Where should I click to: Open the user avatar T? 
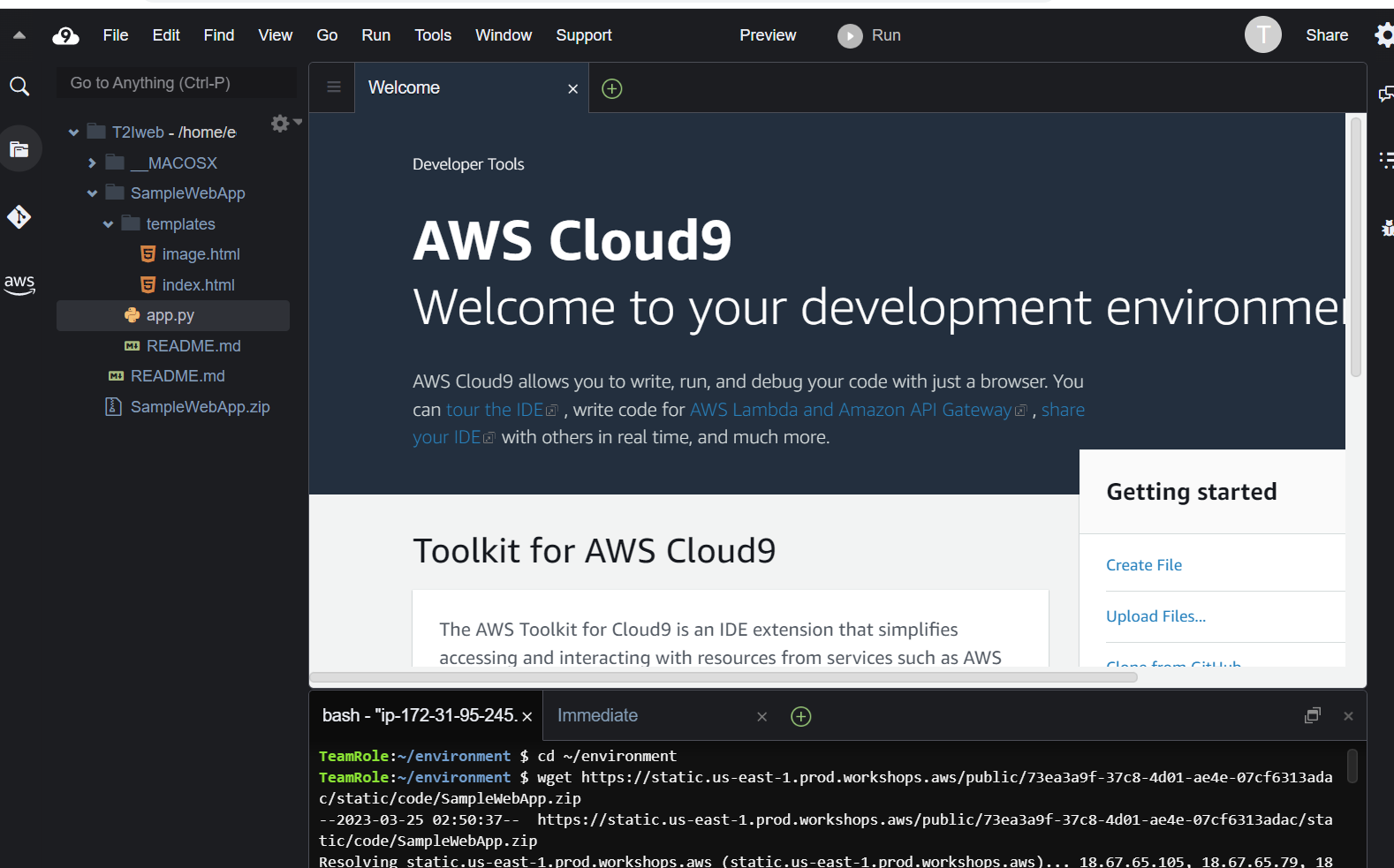tap(1263, 34)
